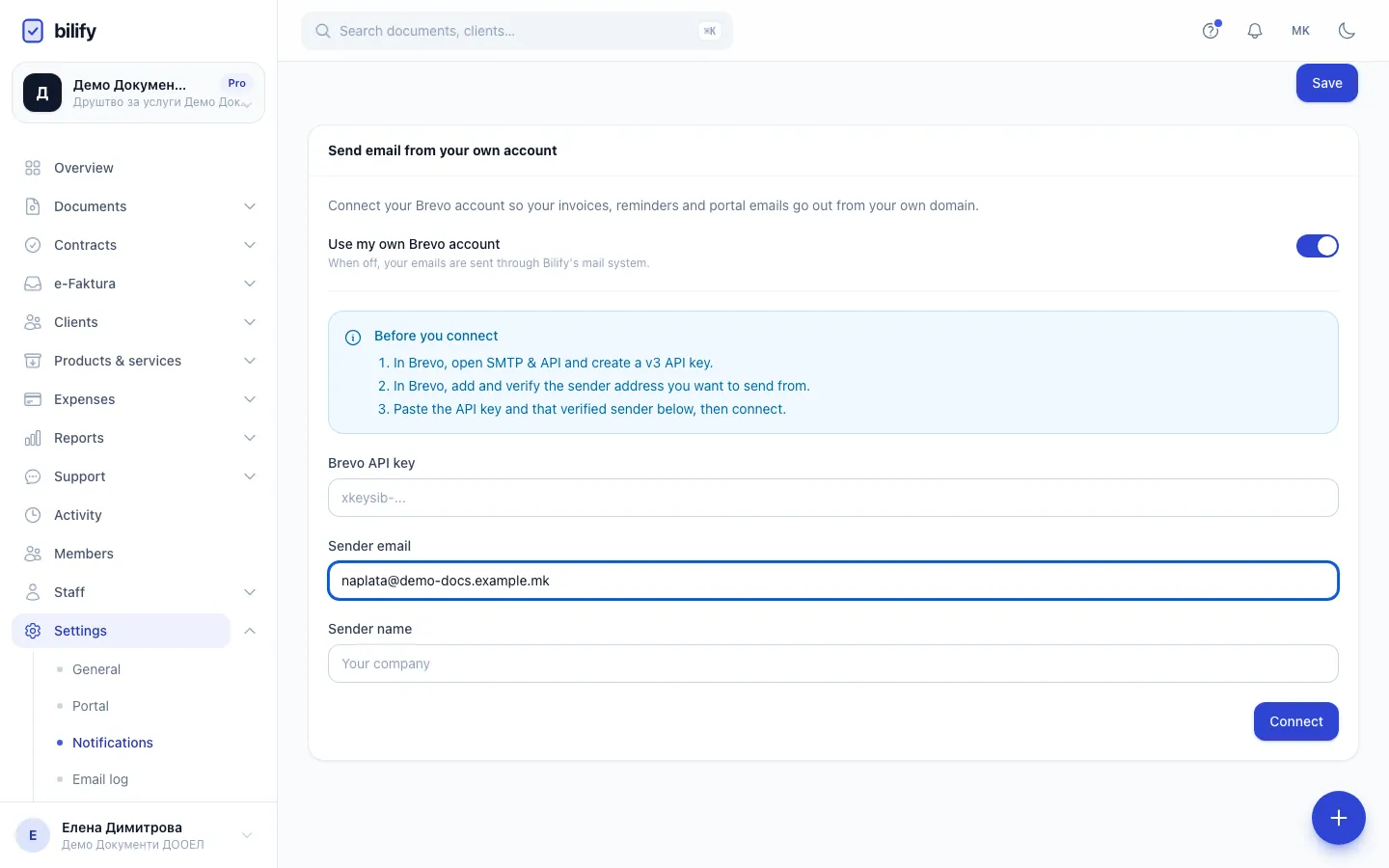This screenshot has width=1389, height=868.
Task: Click the floating plus create button
Action: click(1339, 818)
